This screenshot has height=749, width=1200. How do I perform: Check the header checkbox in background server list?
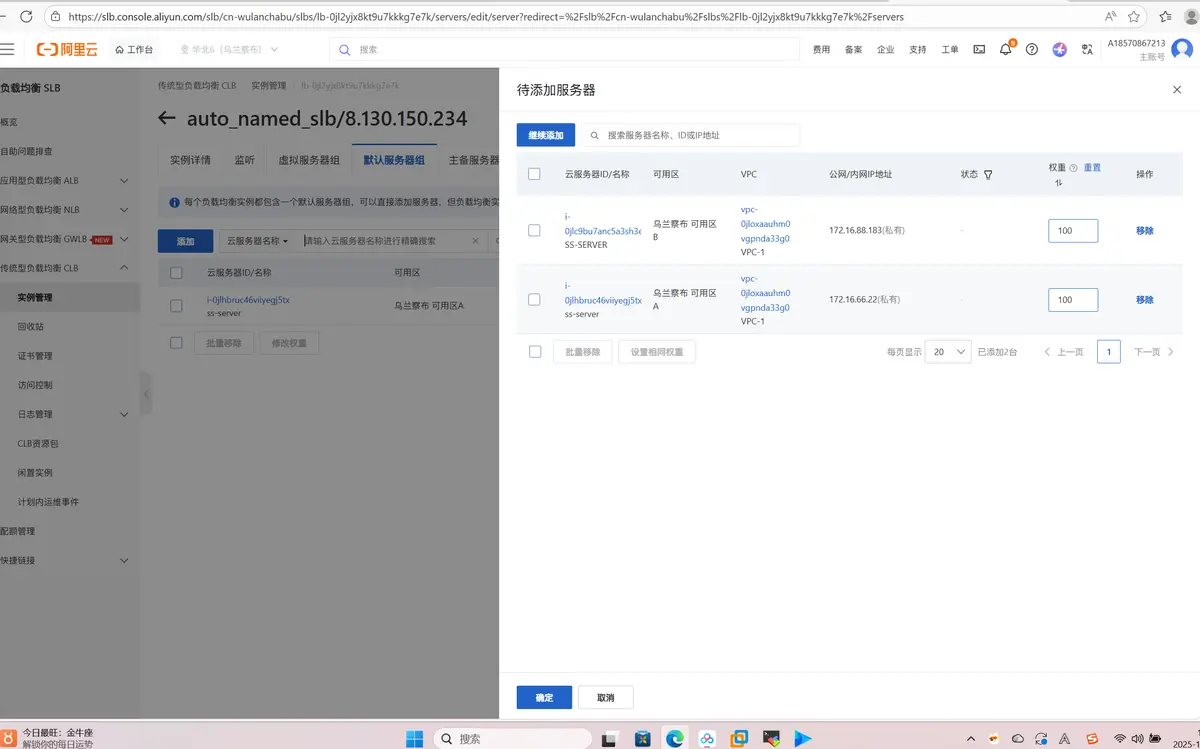(x=176, y=272)
